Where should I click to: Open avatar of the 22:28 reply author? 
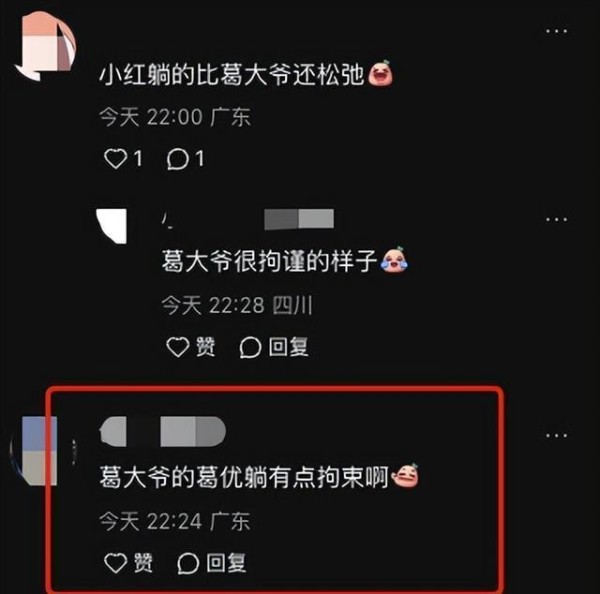(x=111, y=226)
